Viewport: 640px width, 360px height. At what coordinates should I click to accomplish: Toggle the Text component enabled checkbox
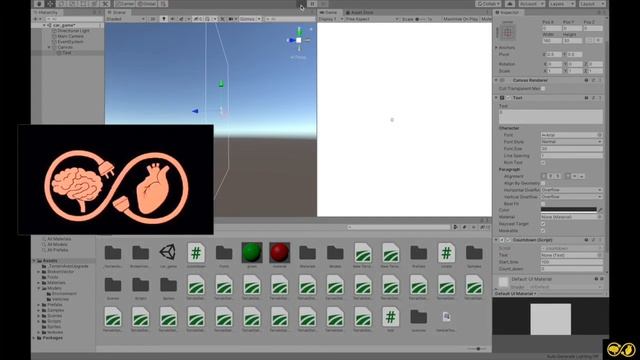click(508, 98)
